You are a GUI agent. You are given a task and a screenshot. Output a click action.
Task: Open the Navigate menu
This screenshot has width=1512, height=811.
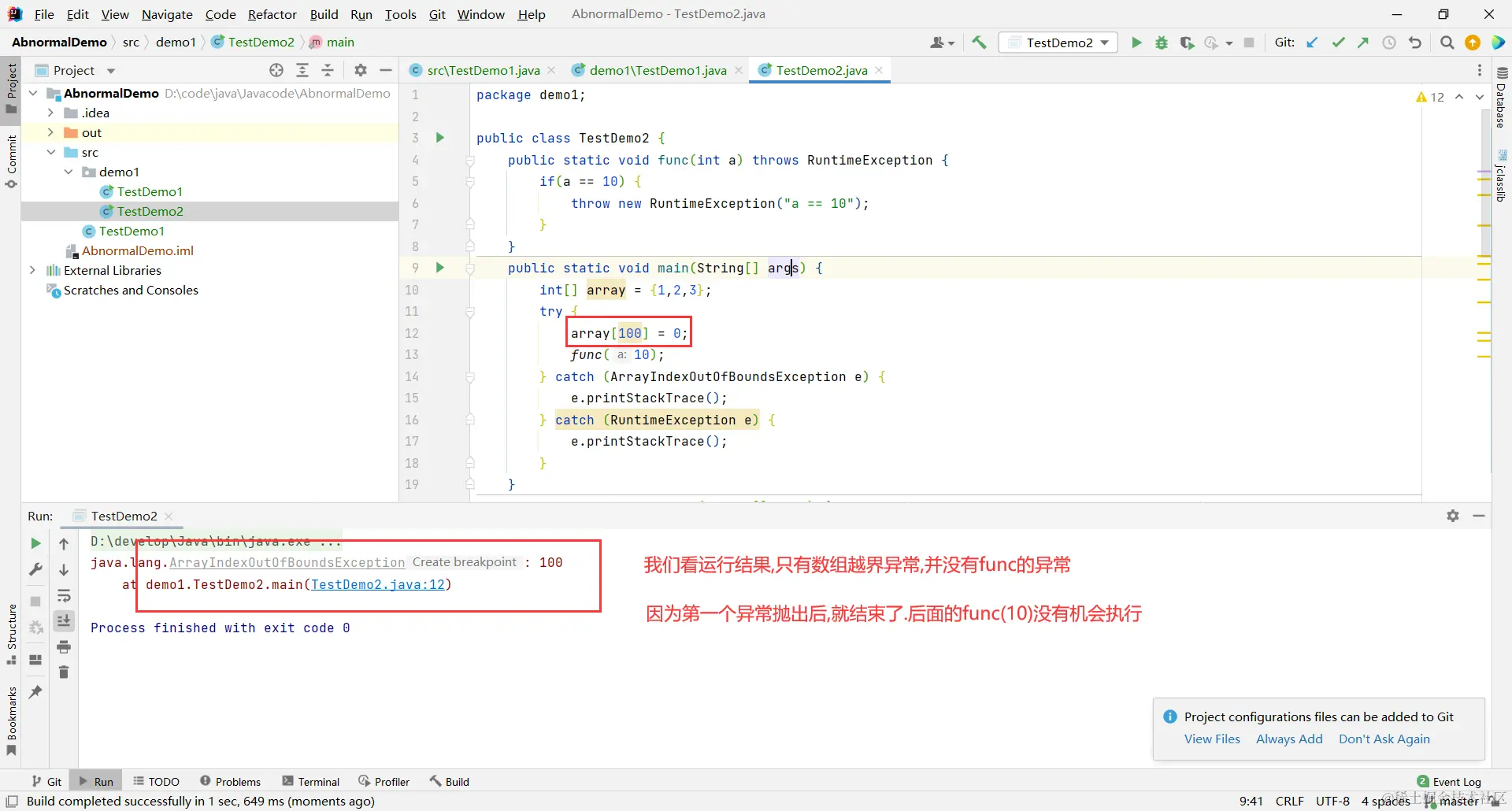(x=167, y=14)
